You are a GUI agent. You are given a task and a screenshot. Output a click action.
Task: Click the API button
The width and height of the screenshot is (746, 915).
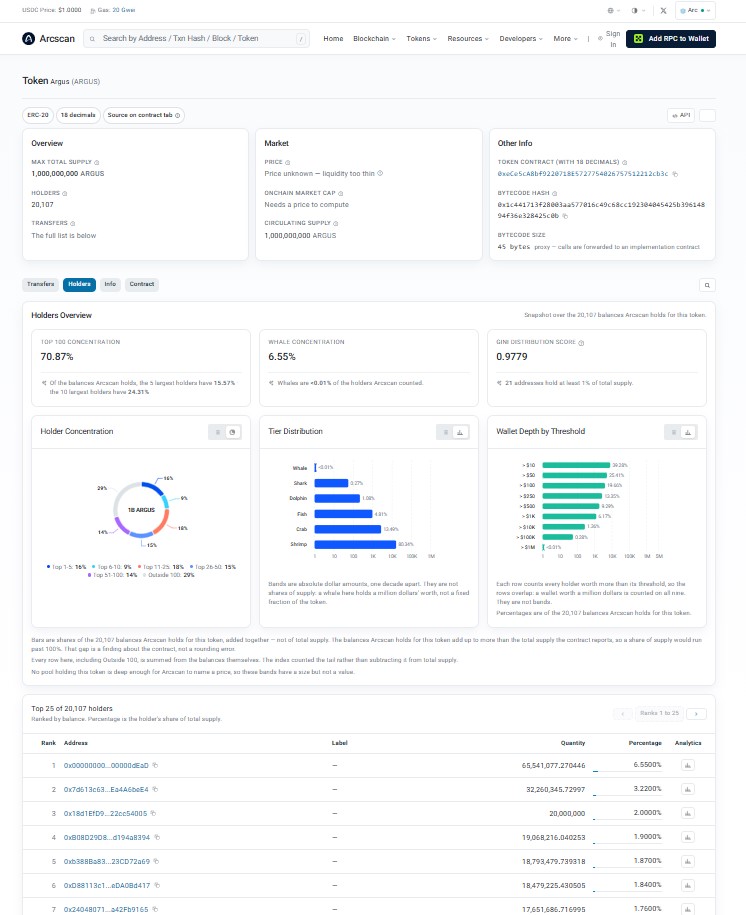point(681,116)
